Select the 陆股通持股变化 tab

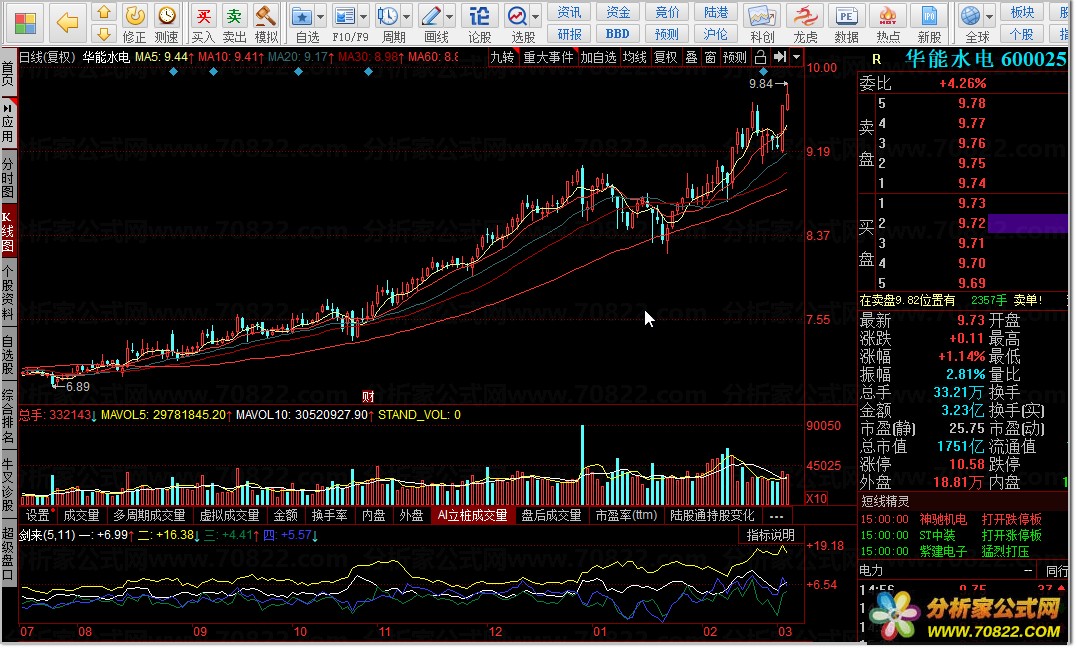click(712, 515)
